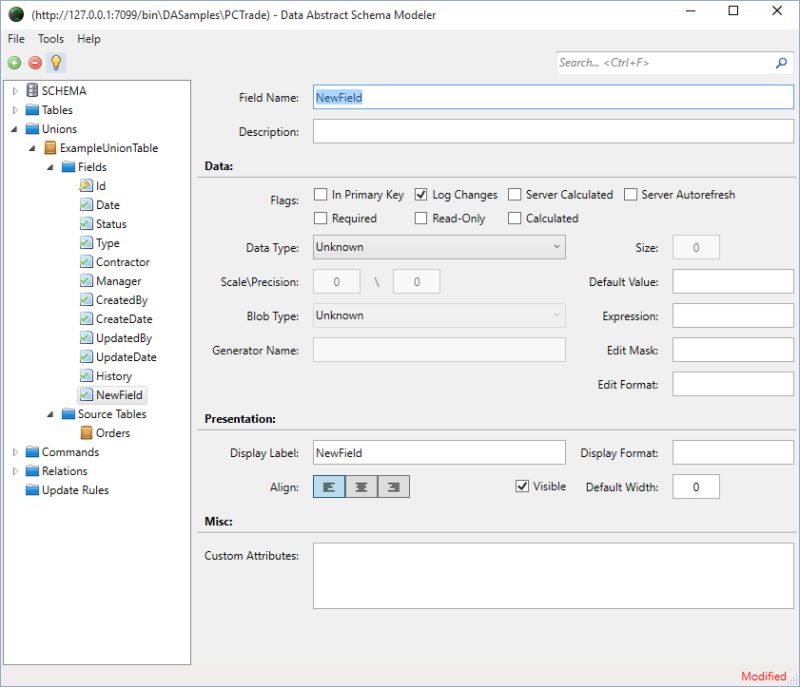The image size is (800, 687).
Task: Set alignment to right
Action: [x=393, y=487]
